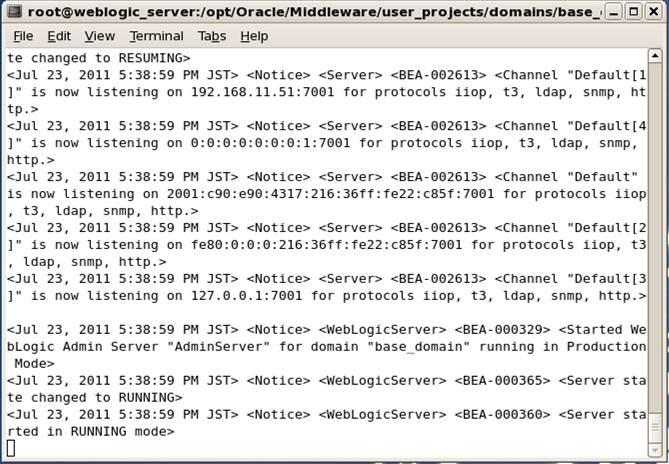The width and height of the screenshot is (669, 464).
Task: Minimize the terminal window
Action: pyautogui.click(x=614, y=12)
